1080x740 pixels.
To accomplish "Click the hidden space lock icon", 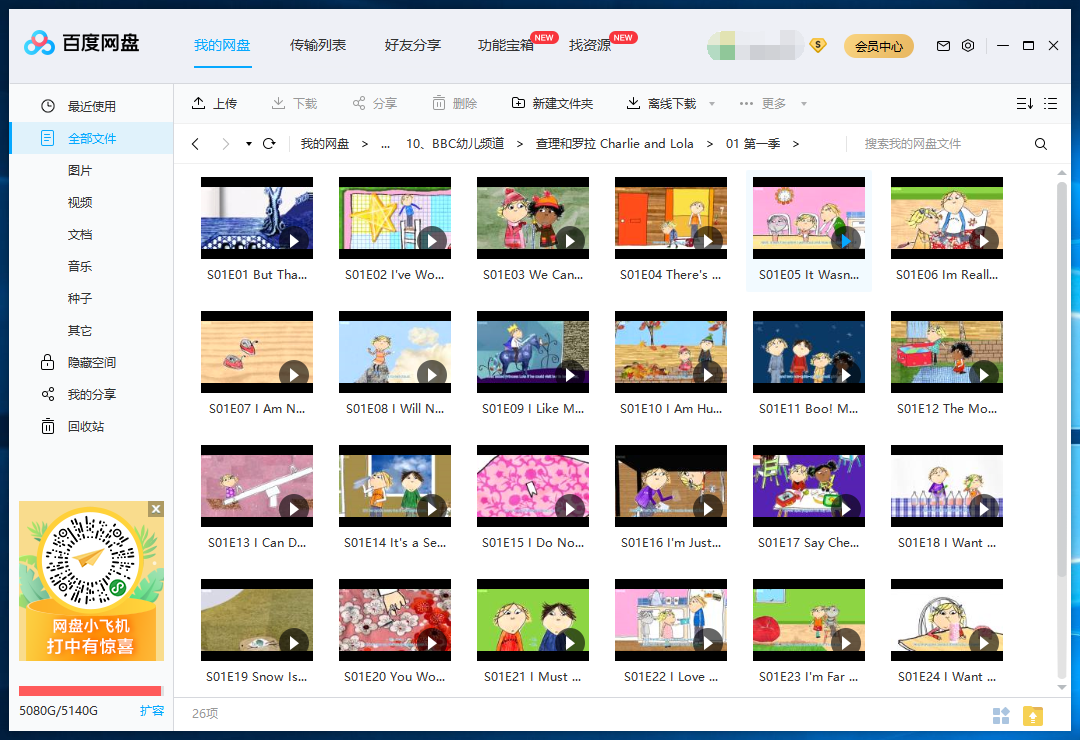I will pyautogui.click(x=48, y=362).
